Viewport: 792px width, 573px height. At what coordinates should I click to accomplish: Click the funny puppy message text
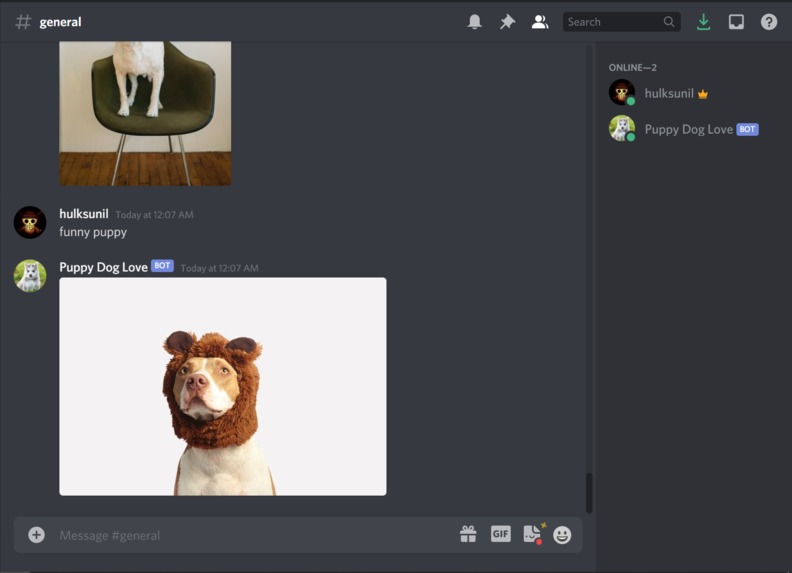(93, 232)
